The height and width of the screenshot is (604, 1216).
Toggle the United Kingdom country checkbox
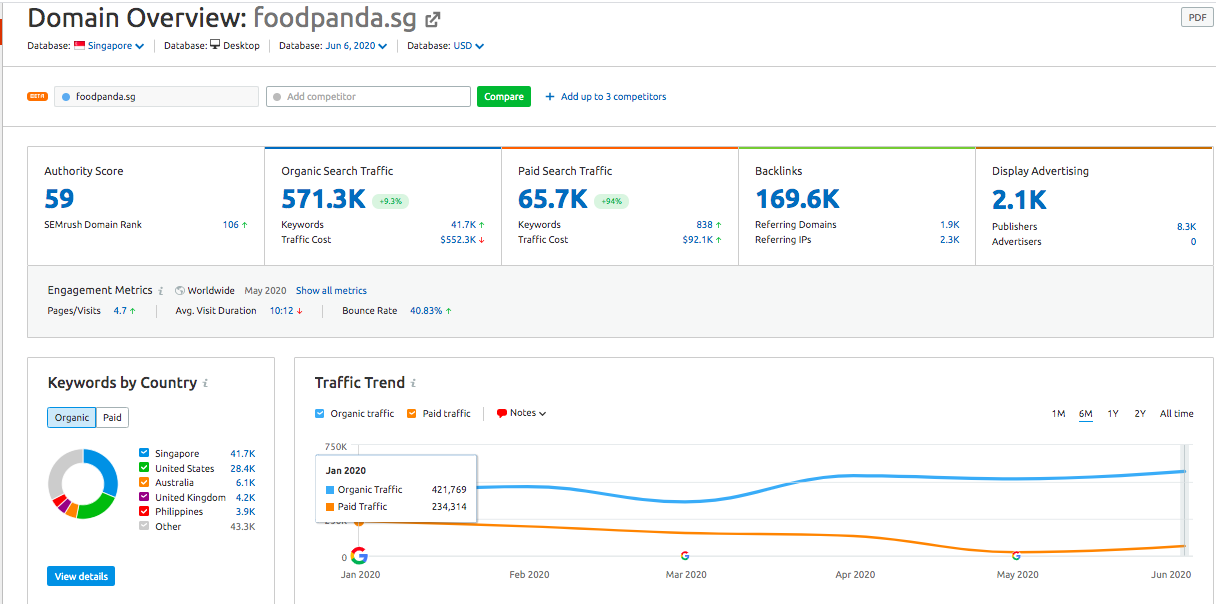pyautogui.click(x=144, y=497)
